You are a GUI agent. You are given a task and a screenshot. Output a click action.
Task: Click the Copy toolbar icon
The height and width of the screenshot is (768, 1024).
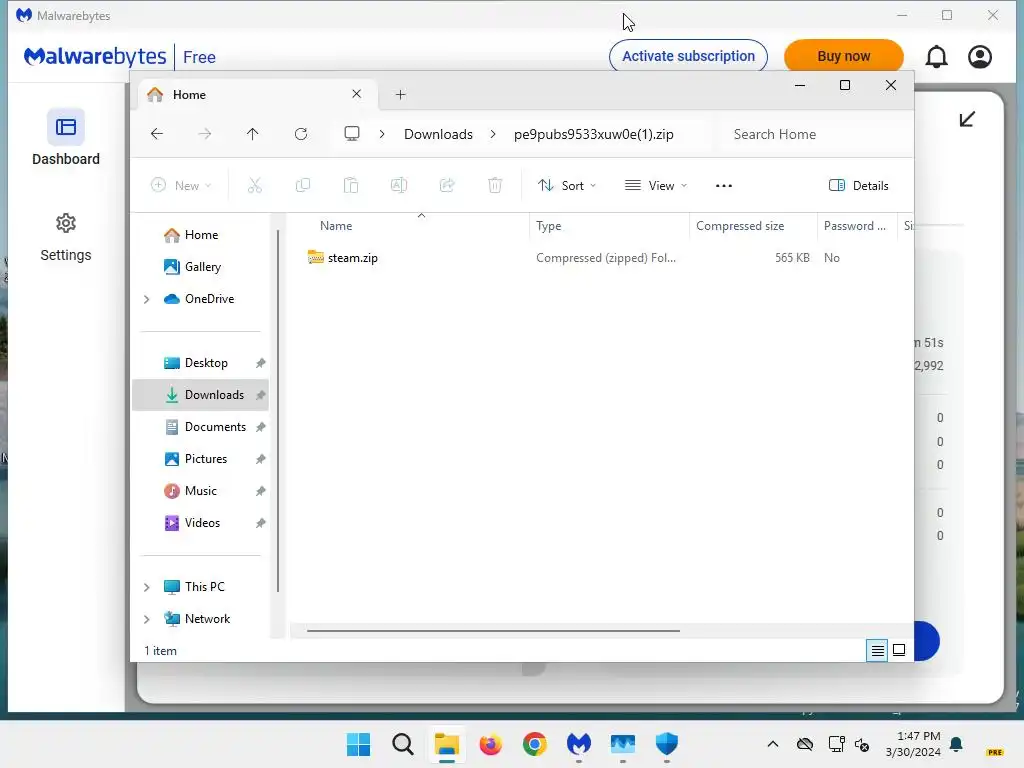tap(303, 185)
